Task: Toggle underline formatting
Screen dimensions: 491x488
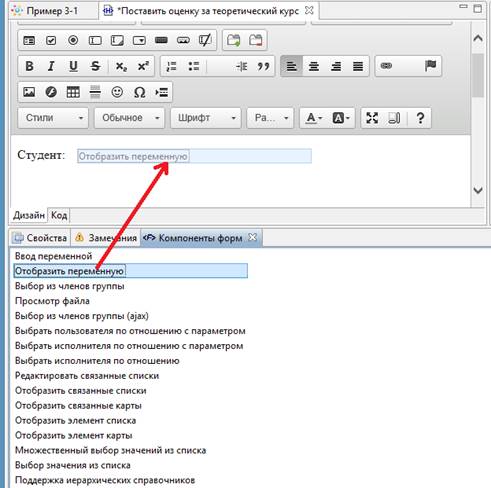Action: click(x=73, y=66)
